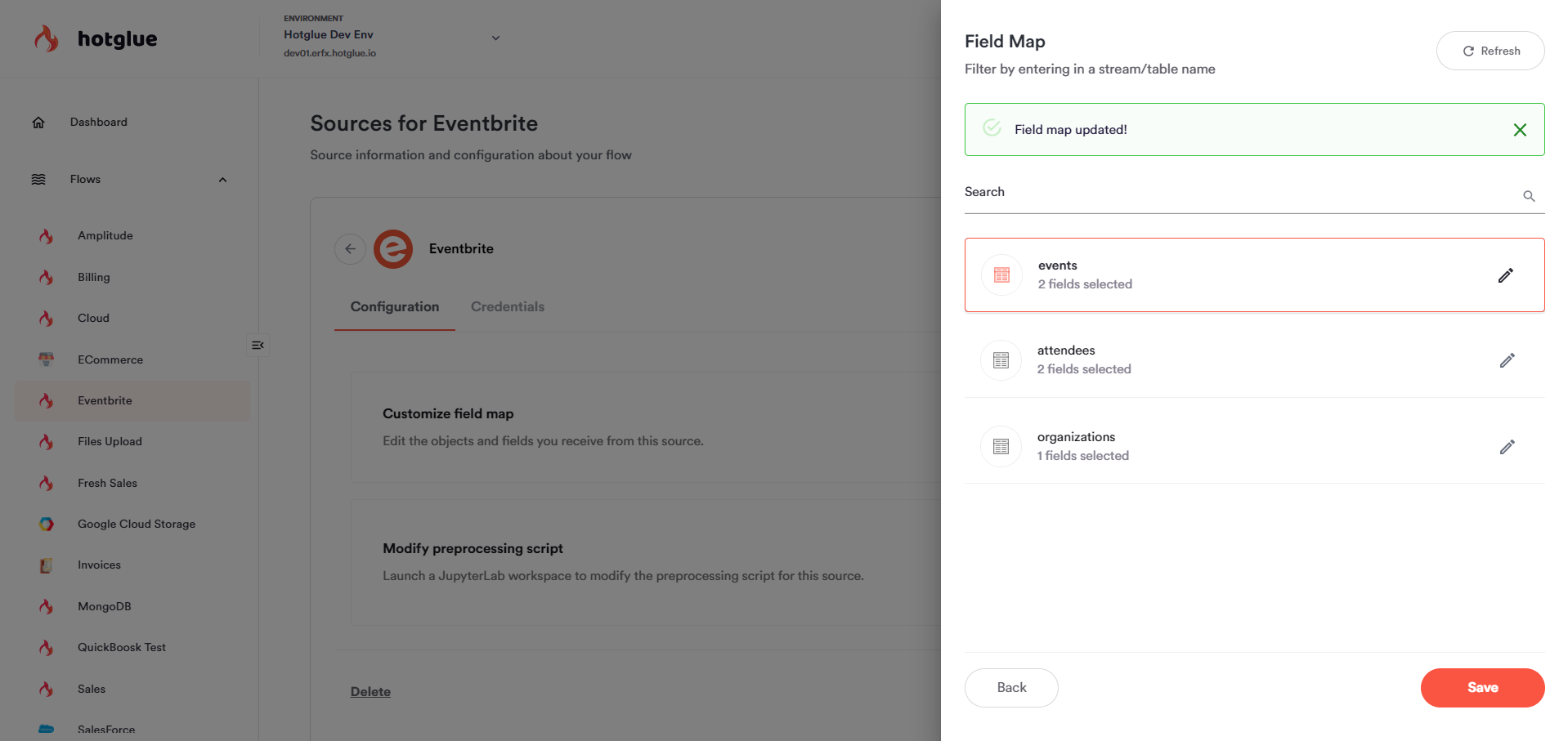Refresh the field map
Image resolution: width=1568 pixels, height=741 pixels.
1490,51
